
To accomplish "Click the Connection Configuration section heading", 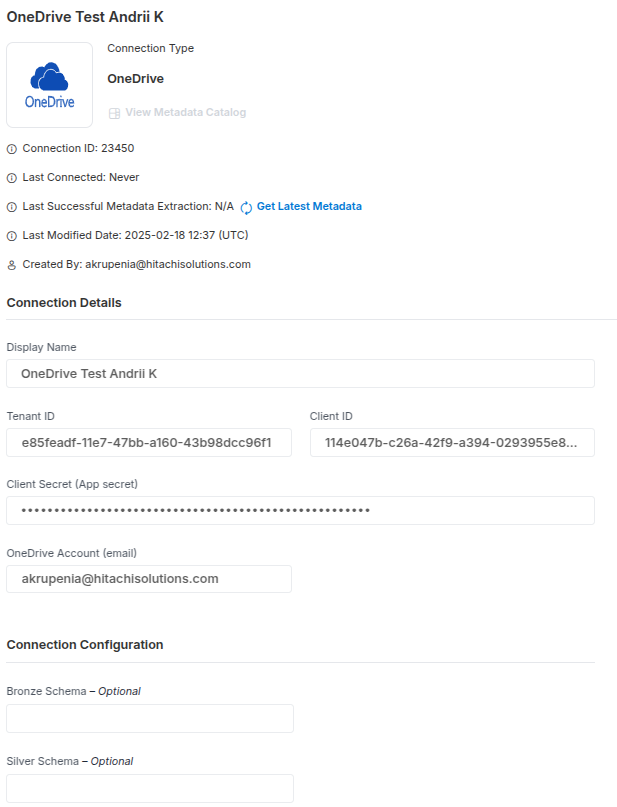I will (85, 645).
